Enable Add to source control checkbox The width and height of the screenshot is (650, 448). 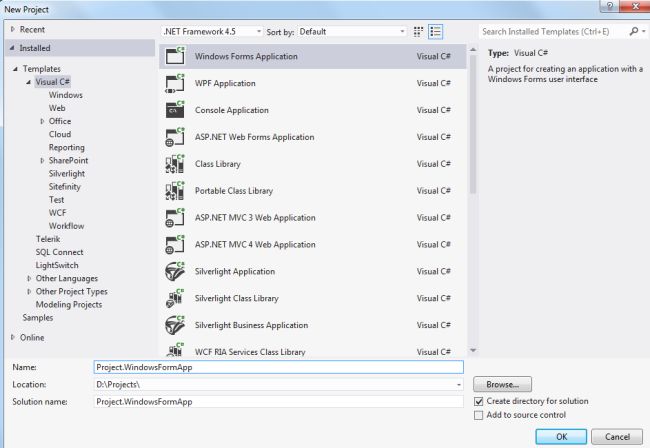478,415
